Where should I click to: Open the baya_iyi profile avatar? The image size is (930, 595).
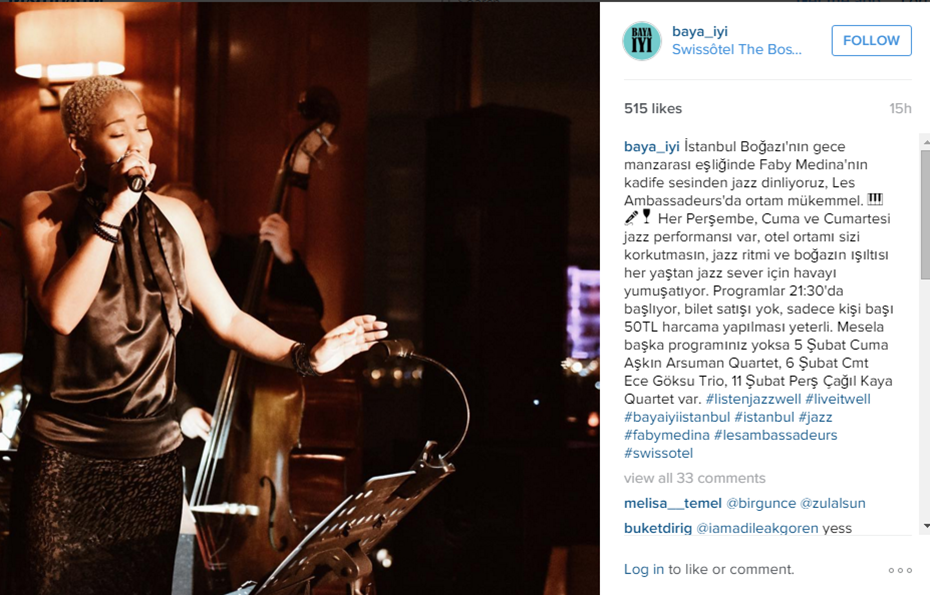tap(642, 41)
